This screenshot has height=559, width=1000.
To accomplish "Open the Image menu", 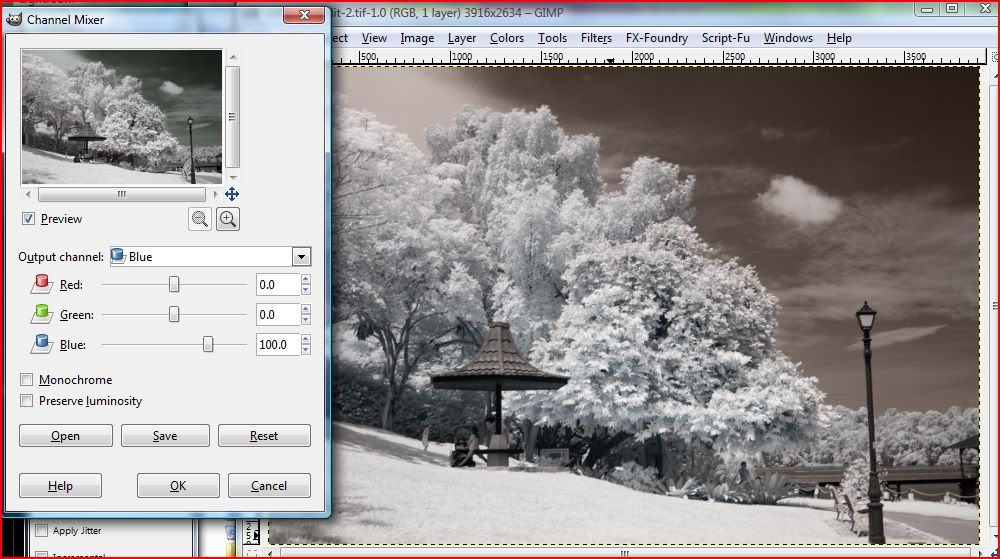I will pyautogui.click(x=417, y=38).
